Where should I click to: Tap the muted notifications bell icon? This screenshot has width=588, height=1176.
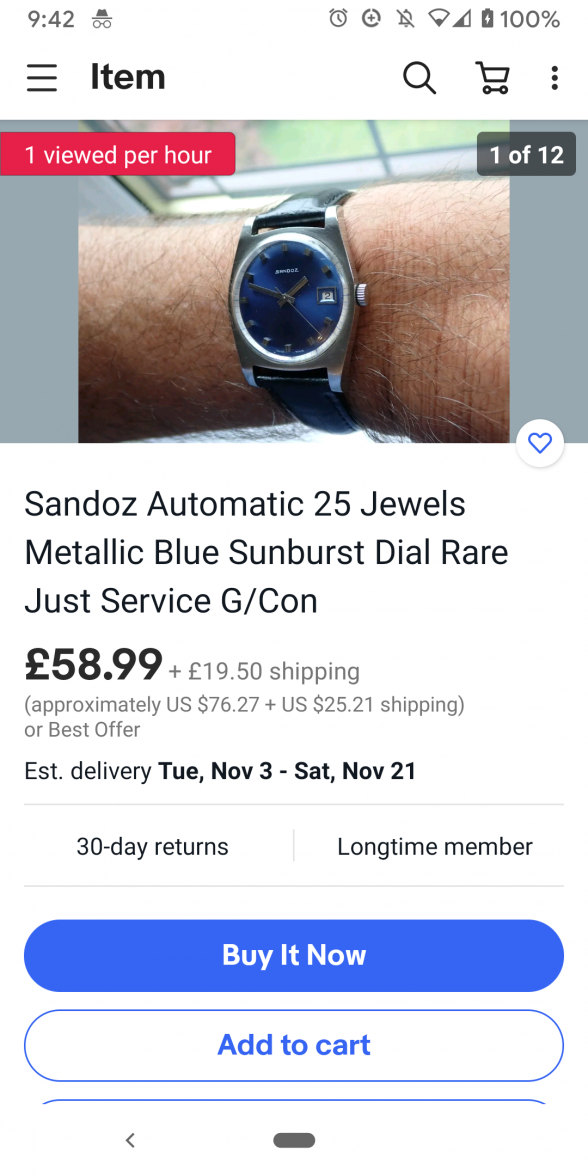click(406, 19)
